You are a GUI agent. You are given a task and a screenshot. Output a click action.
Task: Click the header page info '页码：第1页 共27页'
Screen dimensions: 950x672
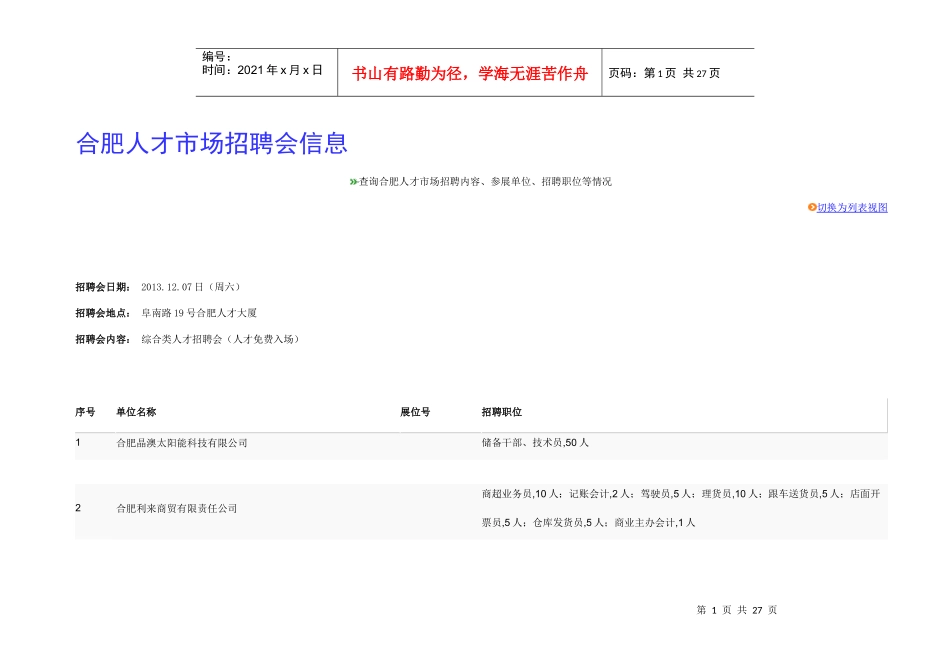(664, 73)
